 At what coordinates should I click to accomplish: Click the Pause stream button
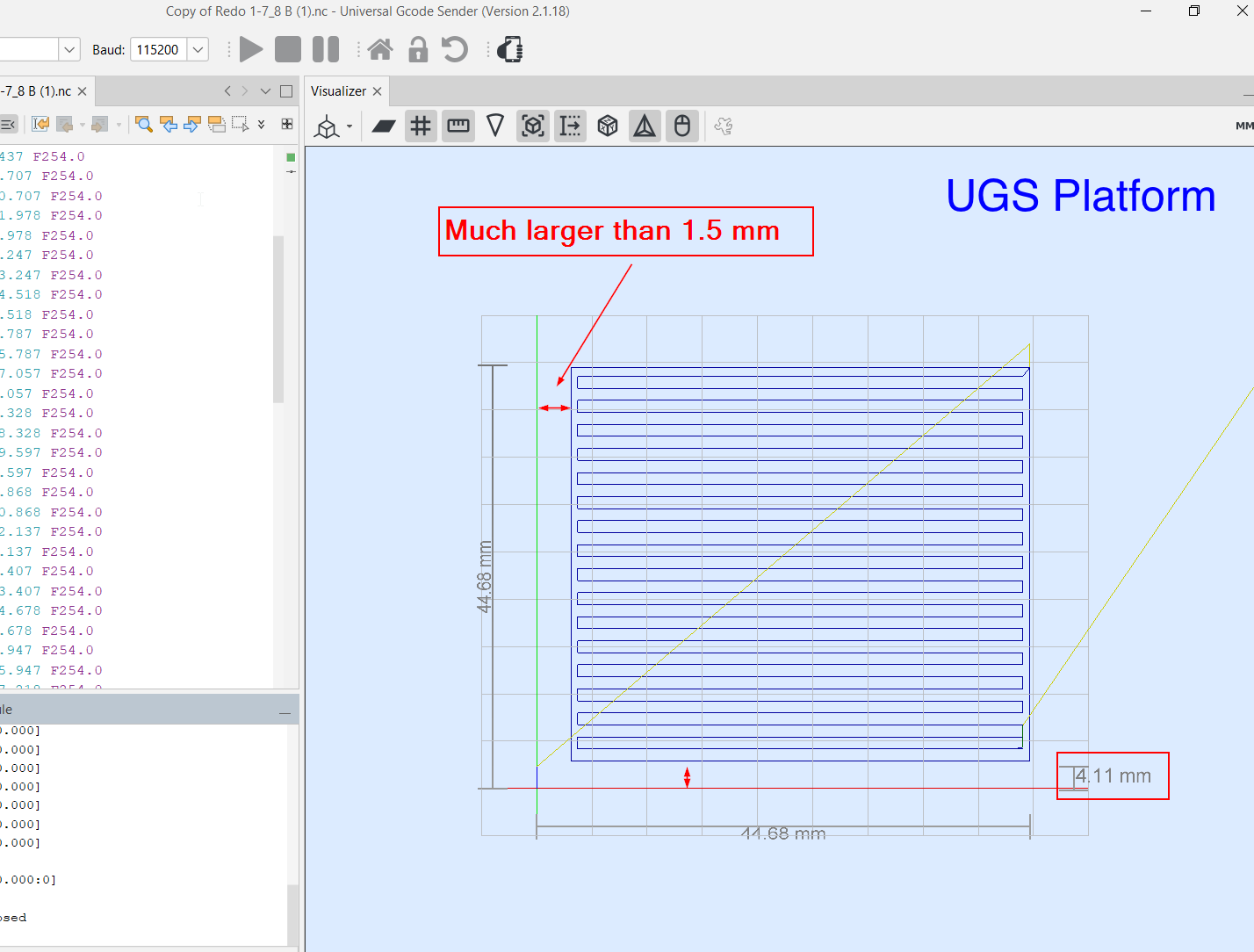coord(326,50)
